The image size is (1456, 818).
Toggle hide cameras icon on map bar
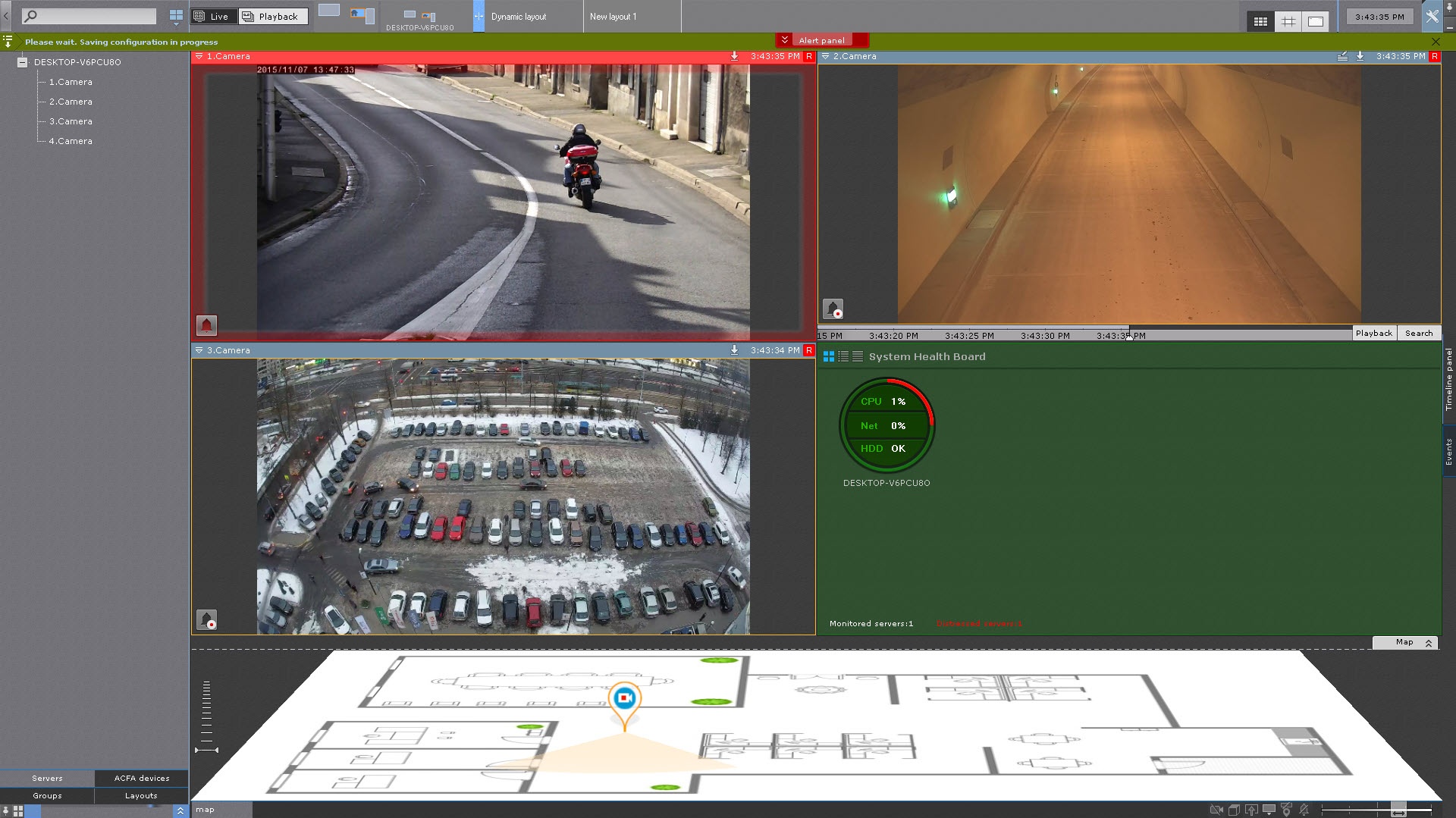click(x=1216, y=810)
